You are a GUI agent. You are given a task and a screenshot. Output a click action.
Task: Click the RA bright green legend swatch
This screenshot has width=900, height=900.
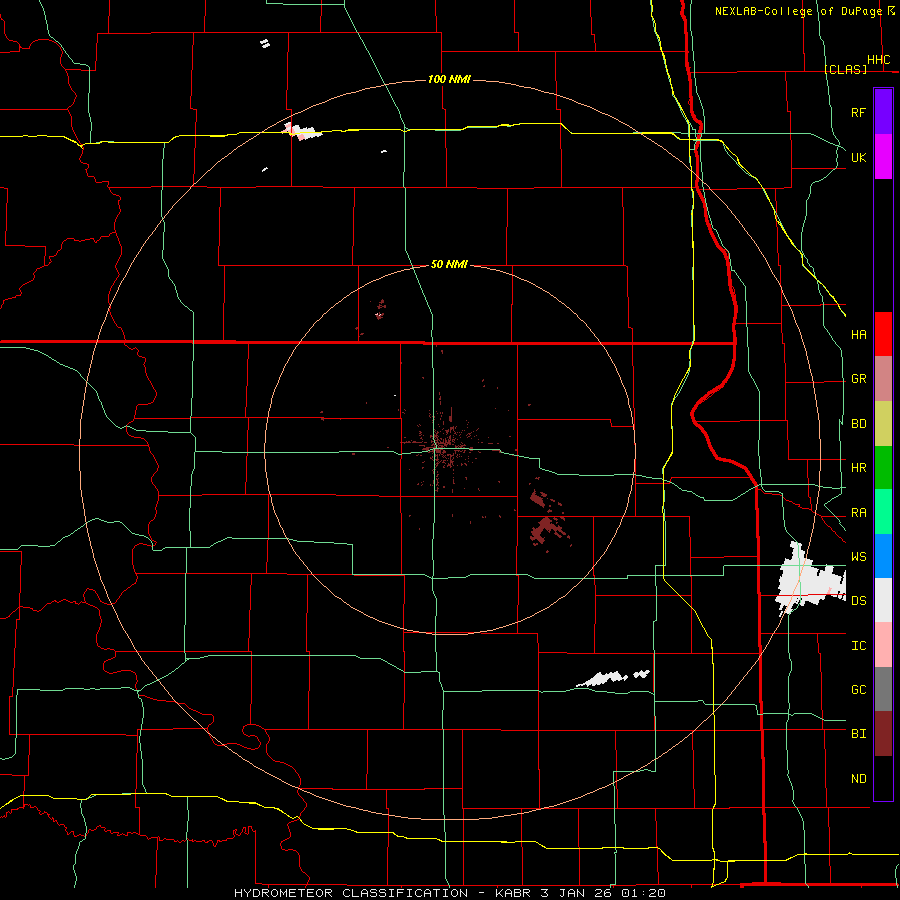(x=883, y=512)
